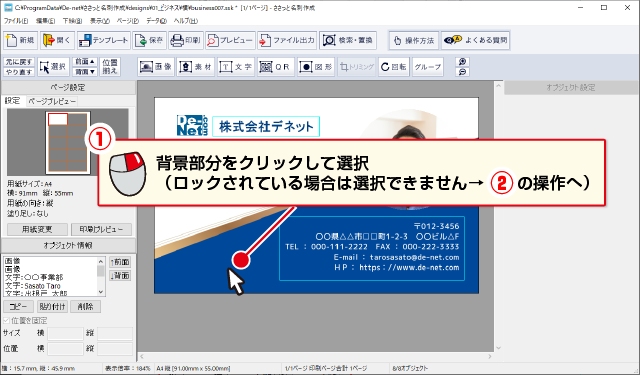Move object up with ↑前面 button

point(120,262)
